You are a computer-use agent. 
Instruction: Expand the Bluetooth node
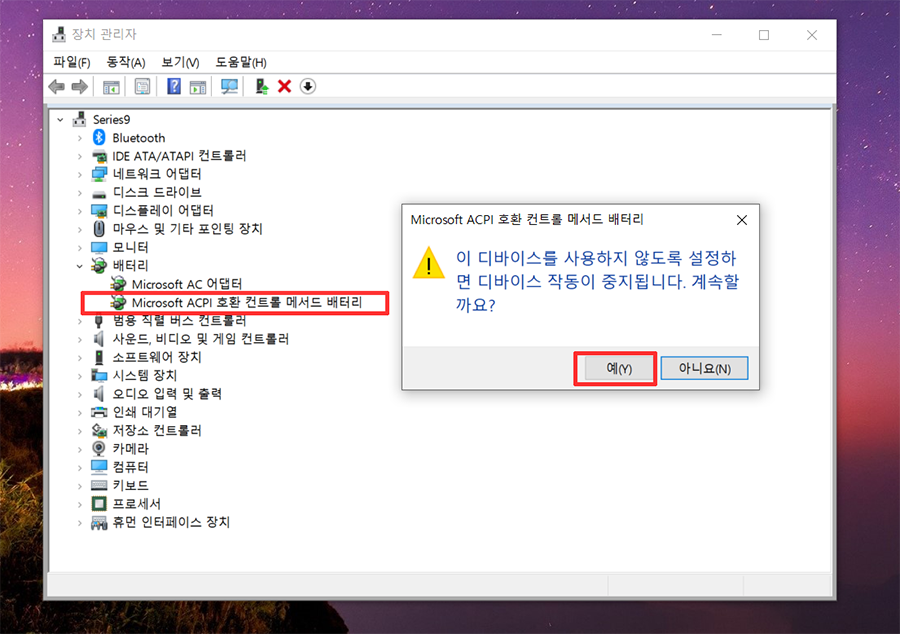click(80, 138)
